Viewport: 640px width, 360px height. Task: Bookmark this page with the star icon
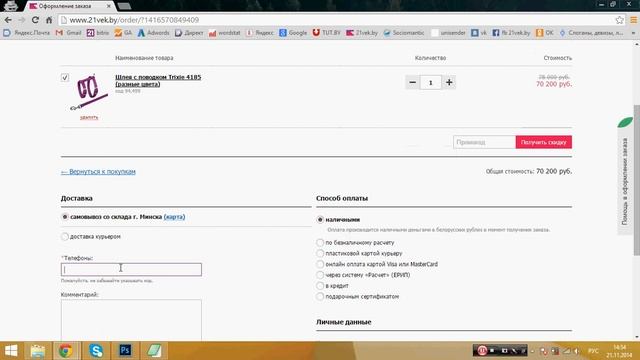(x=620, y=20)
